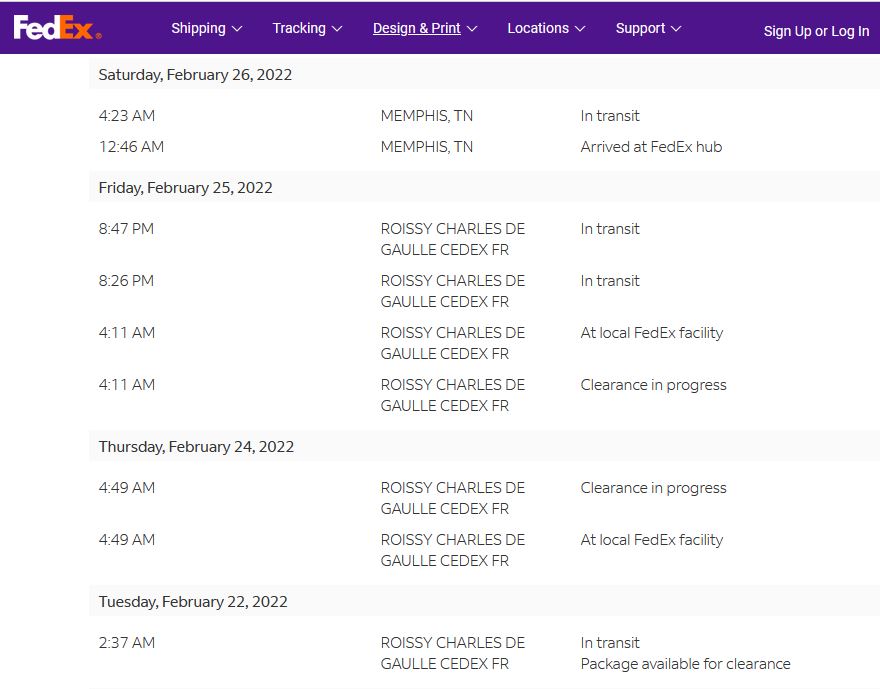Screen dimensions: 880x689
Task: Expand the Locations chevron arrow
Action: tap(580, 29)
